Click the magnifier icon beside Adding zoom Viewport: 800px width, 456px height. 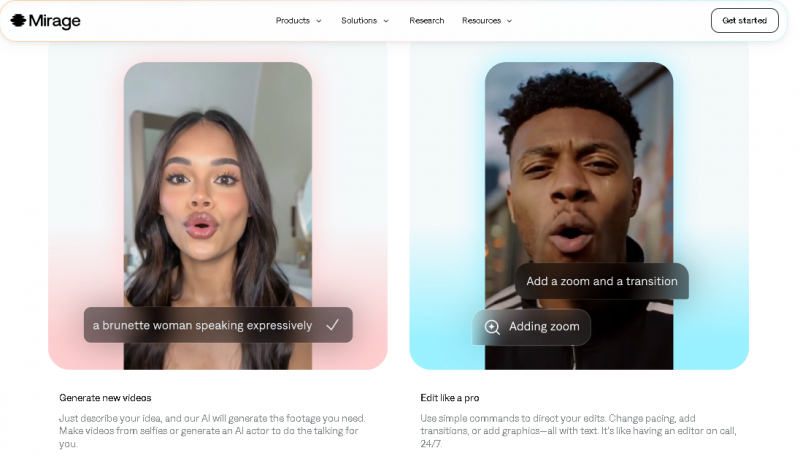click(492, 327)
